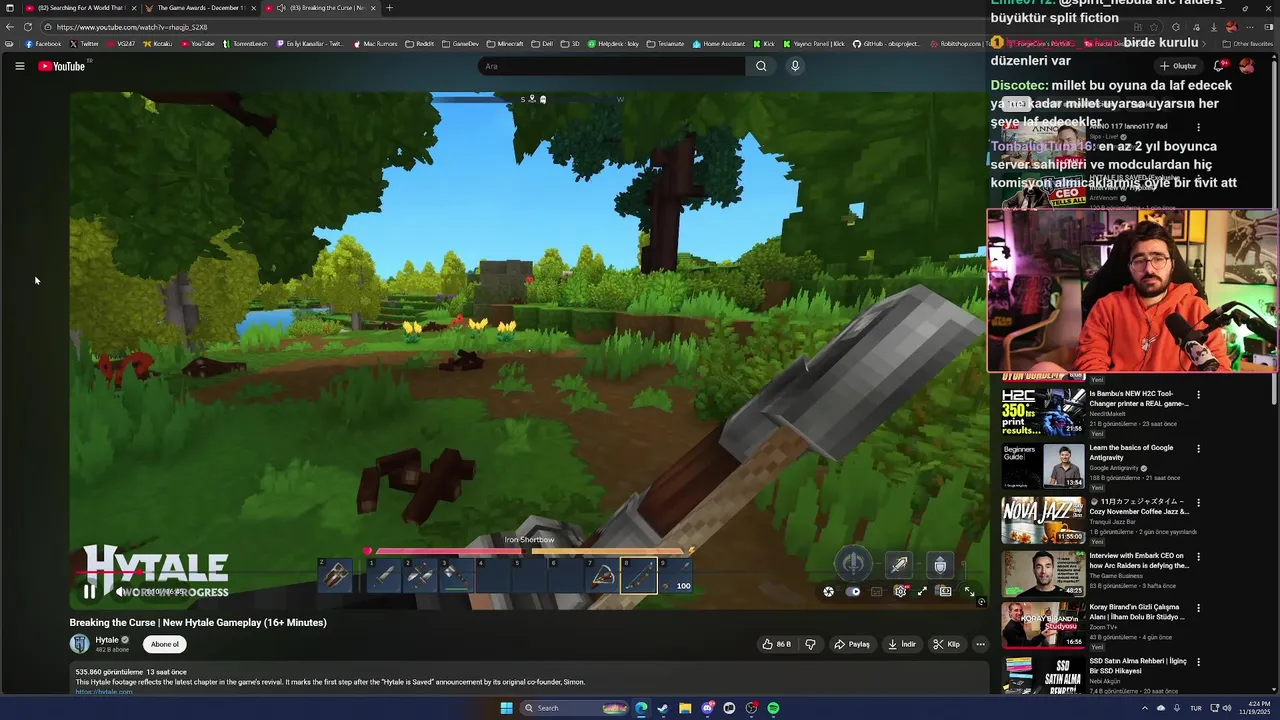Image resolution: width=1280 pixels, height=720 pixels.
Task: Open the Reddit bookmarks folder
Action: (x=420, y=44)
